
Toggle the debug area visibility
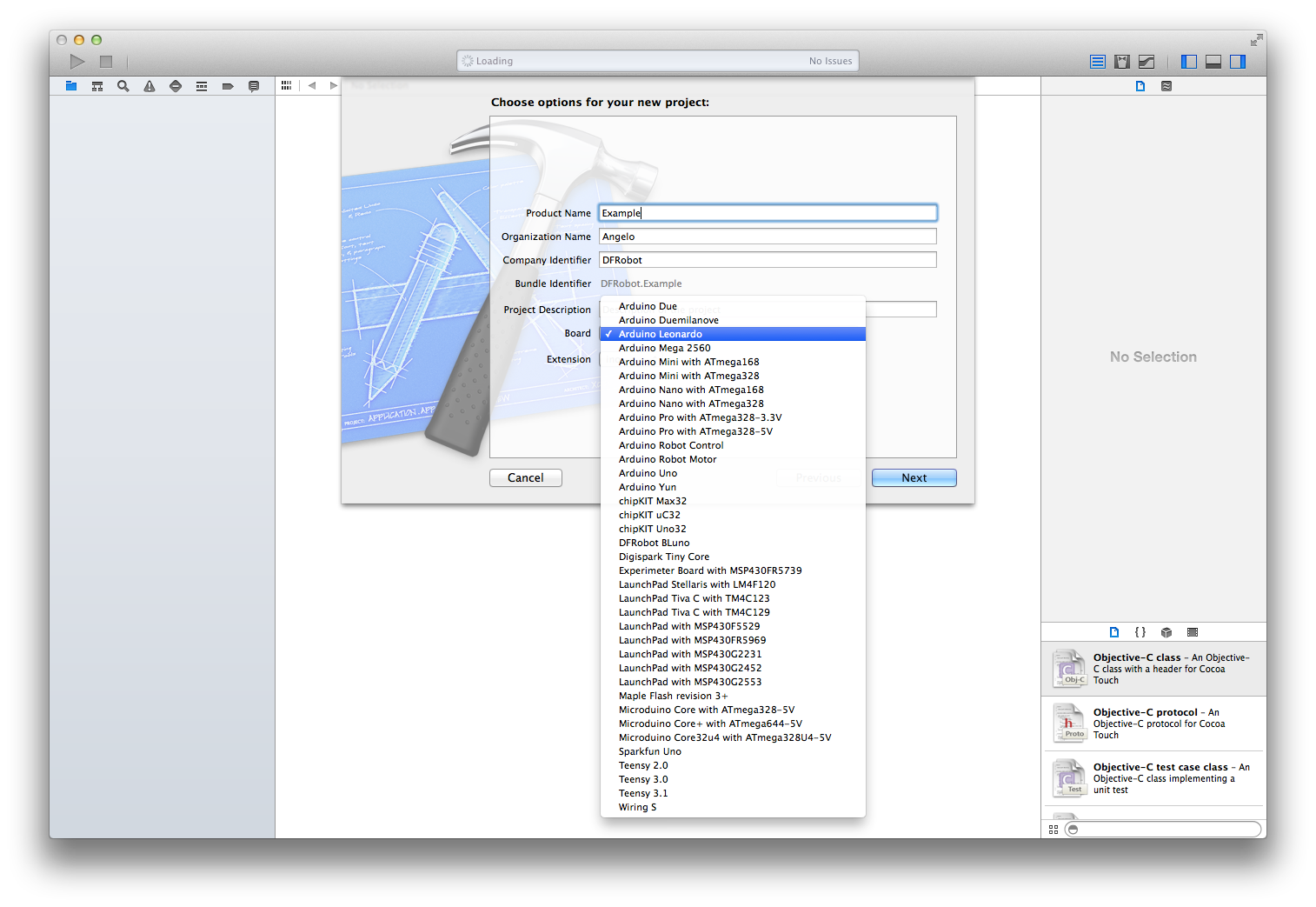(1213, 62)
